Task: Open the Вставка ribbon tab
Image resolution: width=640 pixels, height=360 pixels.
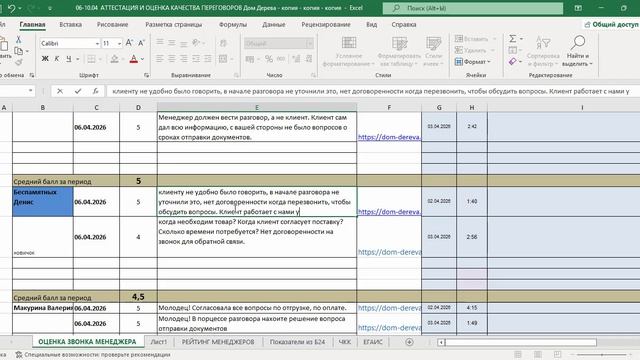Action: [71, 24]
